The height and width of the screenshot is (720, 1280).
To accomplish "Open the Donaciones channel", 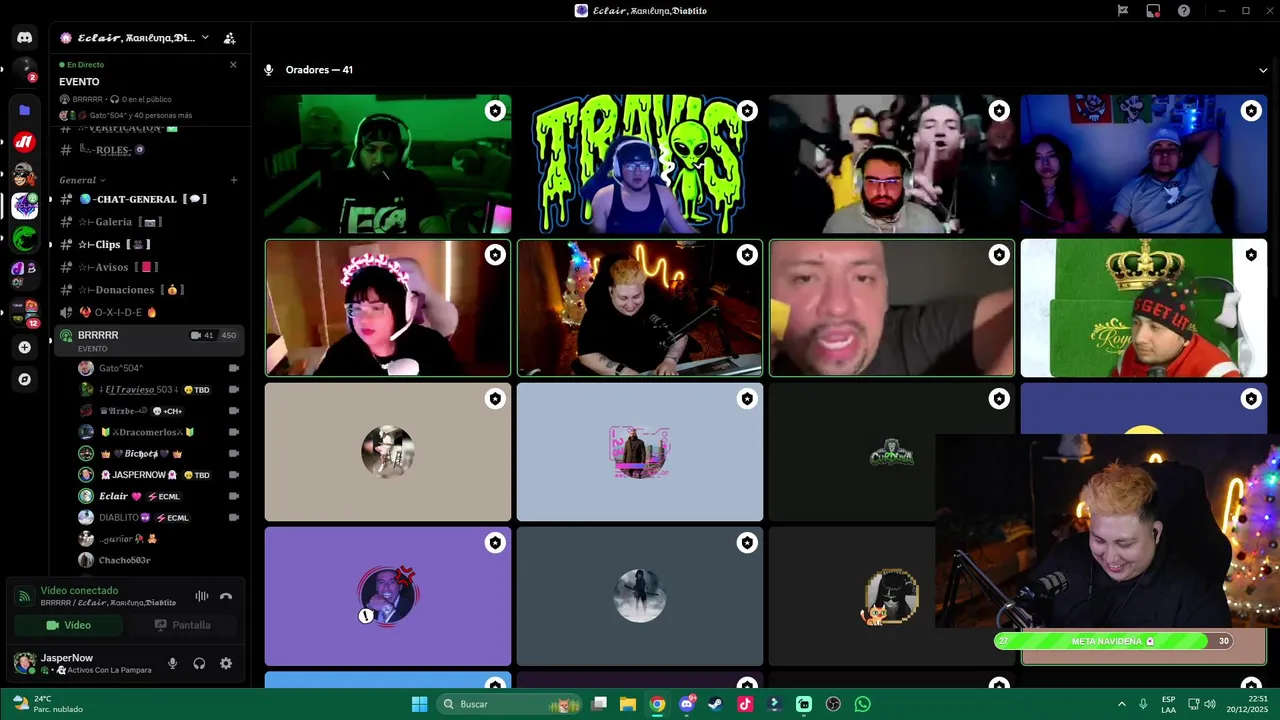I will point(148,290).
